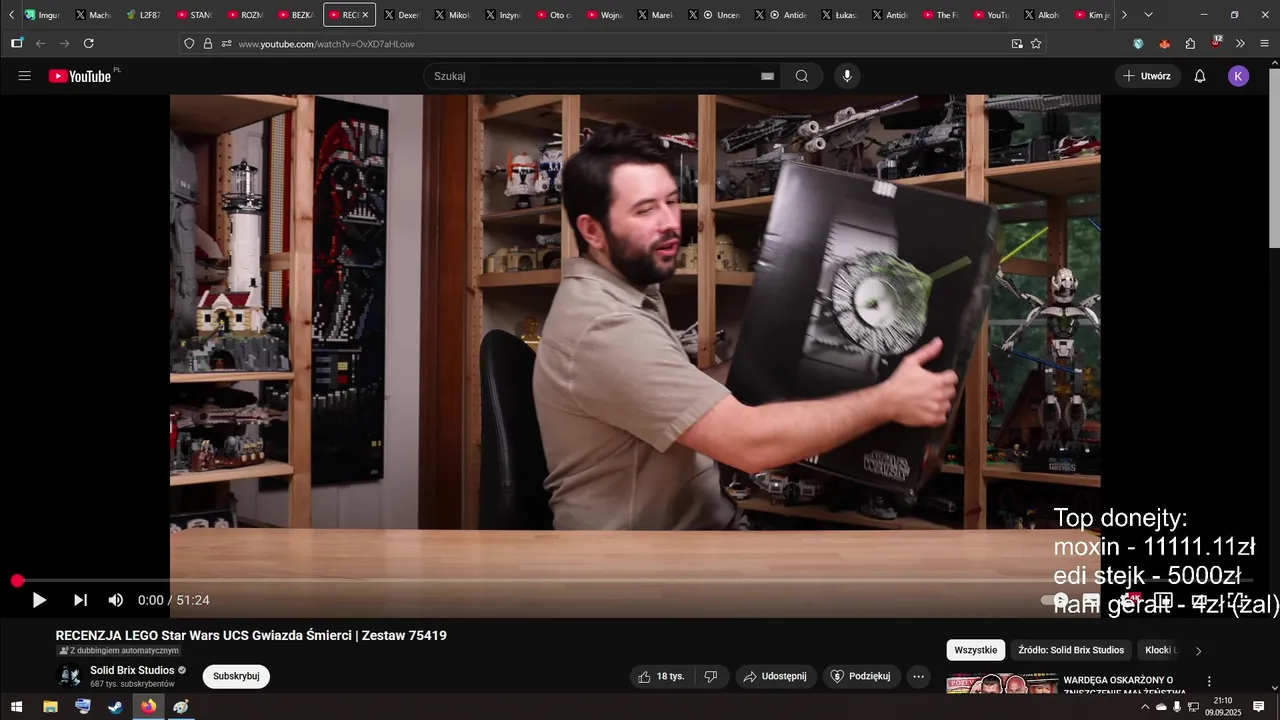
Task: Show more suggestion chips with the arrow
Action: pos(1198,651)
